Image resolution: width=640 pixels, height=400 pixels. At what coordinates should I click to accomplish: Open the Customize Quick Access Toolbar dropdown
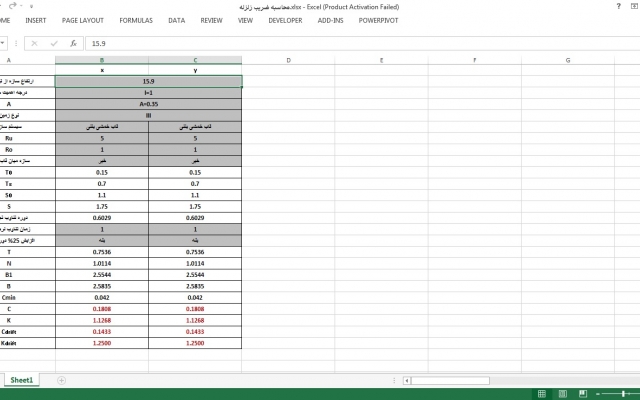[31, 6]
